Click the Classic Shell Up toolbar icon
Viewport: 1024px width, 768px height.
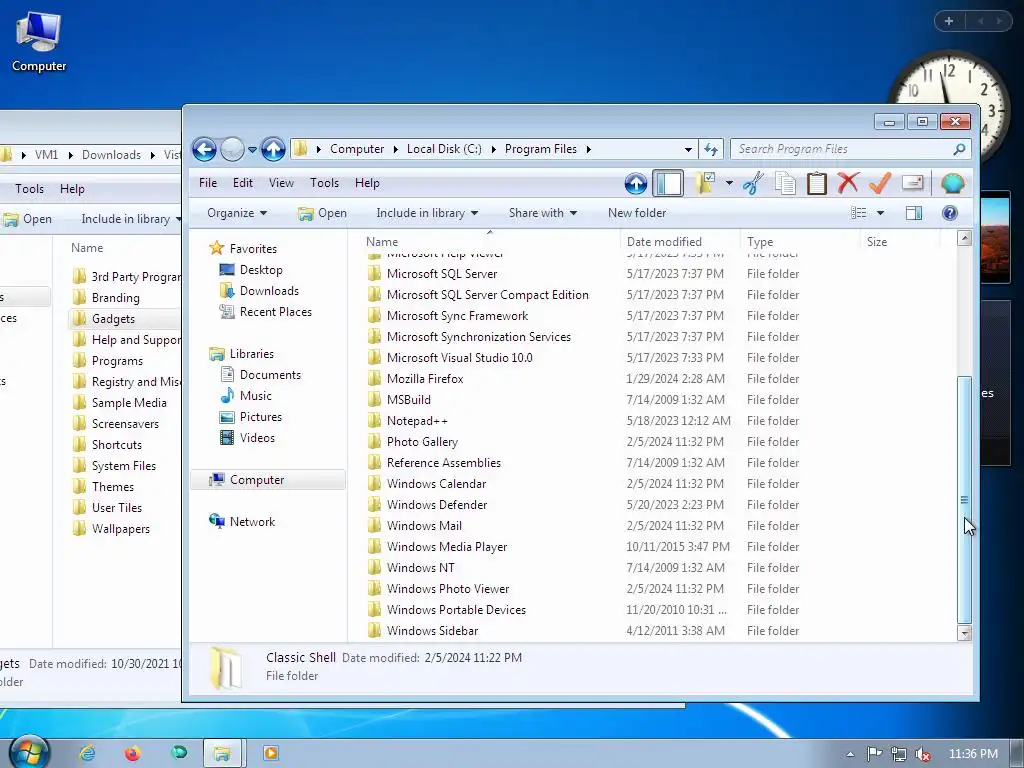(x=635, y=184)
